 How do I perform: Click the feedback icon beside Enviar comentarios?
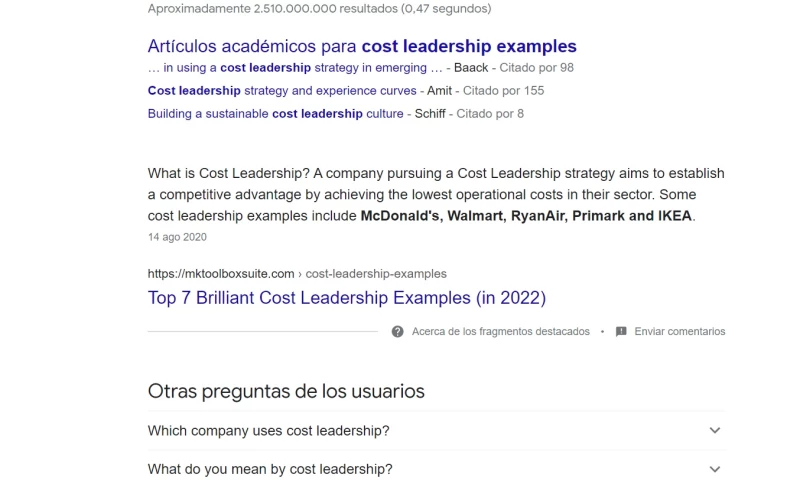pos(621,331)
